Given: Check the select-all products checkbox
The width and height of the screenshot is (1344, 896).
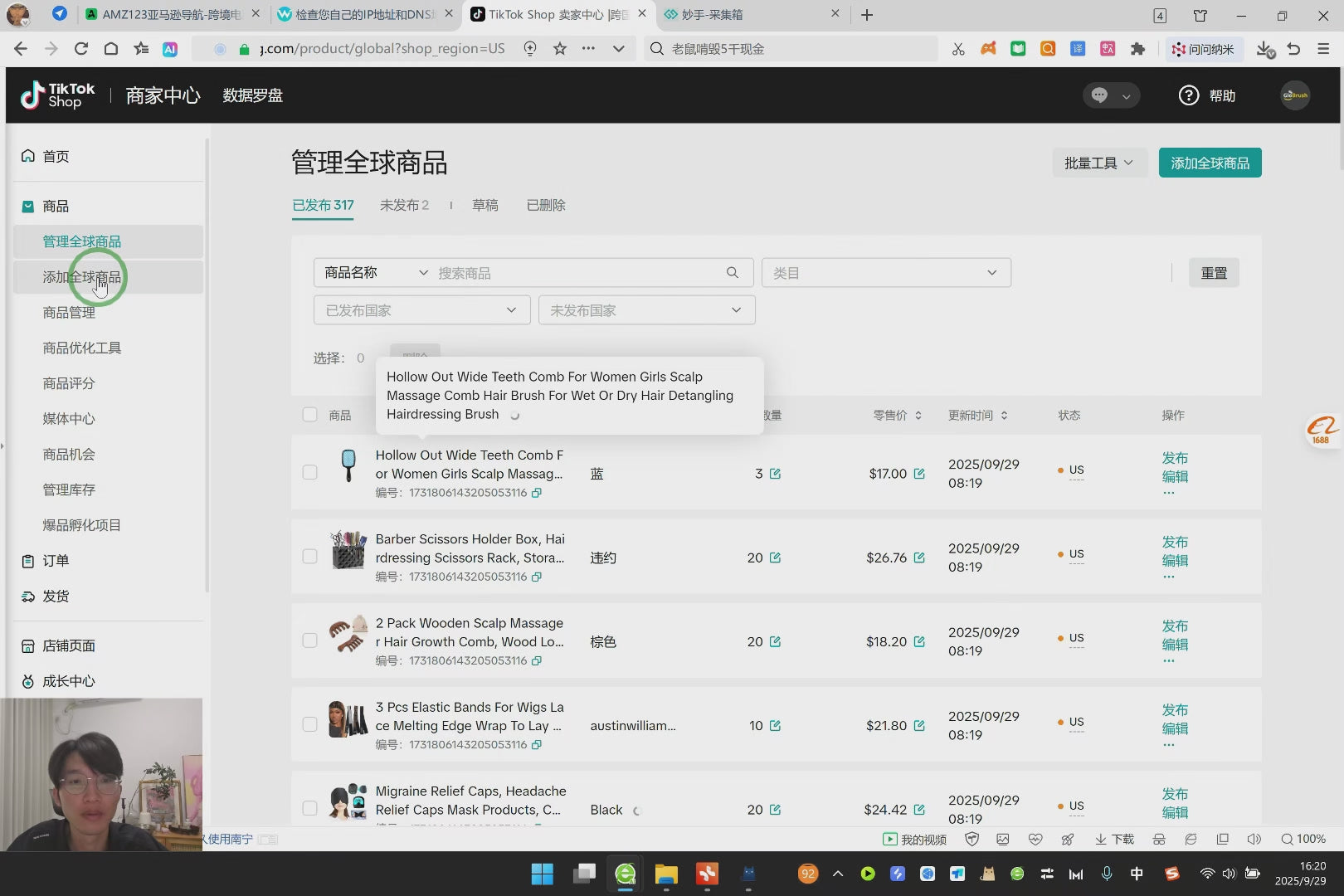Looking at the screenshot, I should 310,415.
